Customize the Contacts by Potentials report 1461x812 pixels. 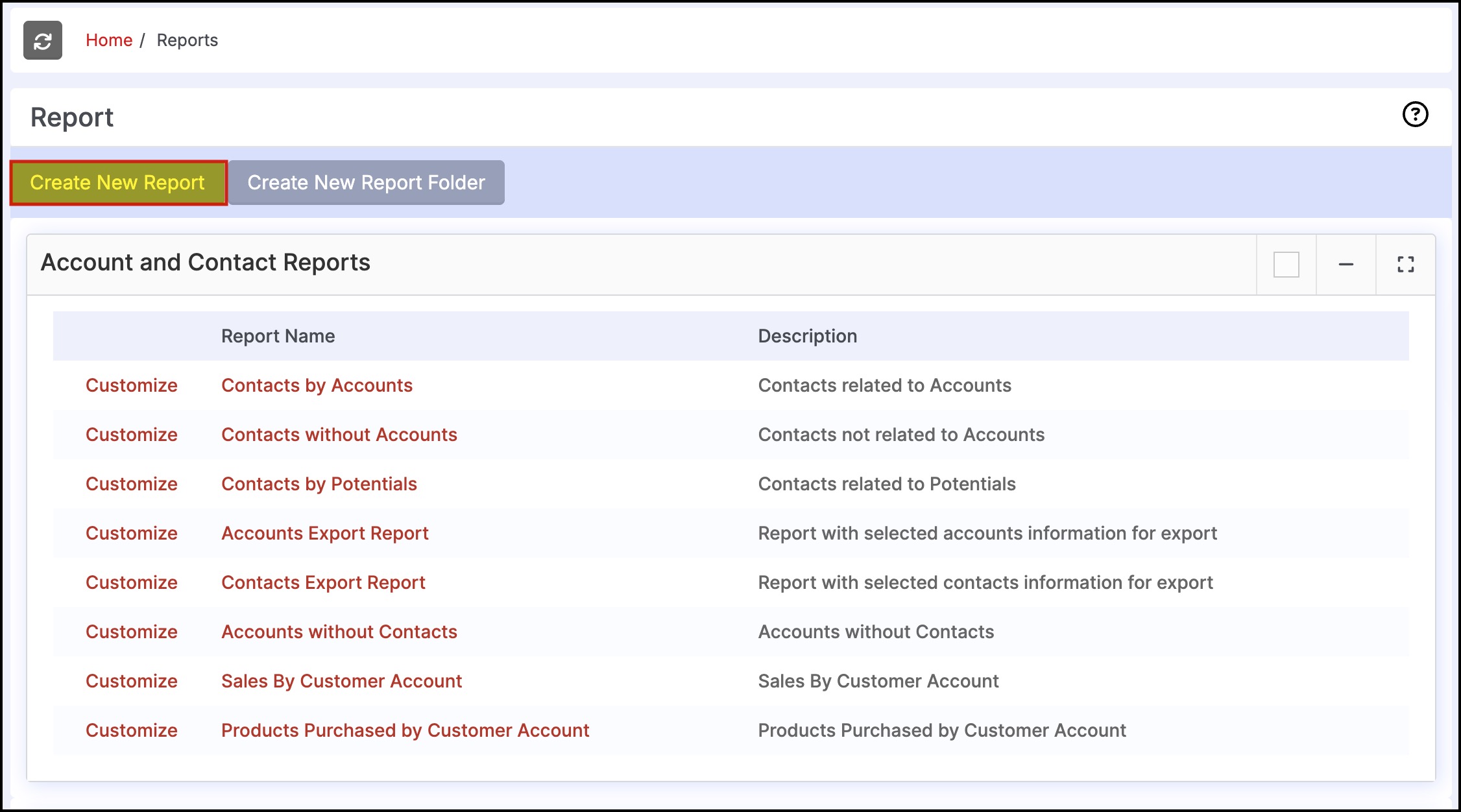132,484
